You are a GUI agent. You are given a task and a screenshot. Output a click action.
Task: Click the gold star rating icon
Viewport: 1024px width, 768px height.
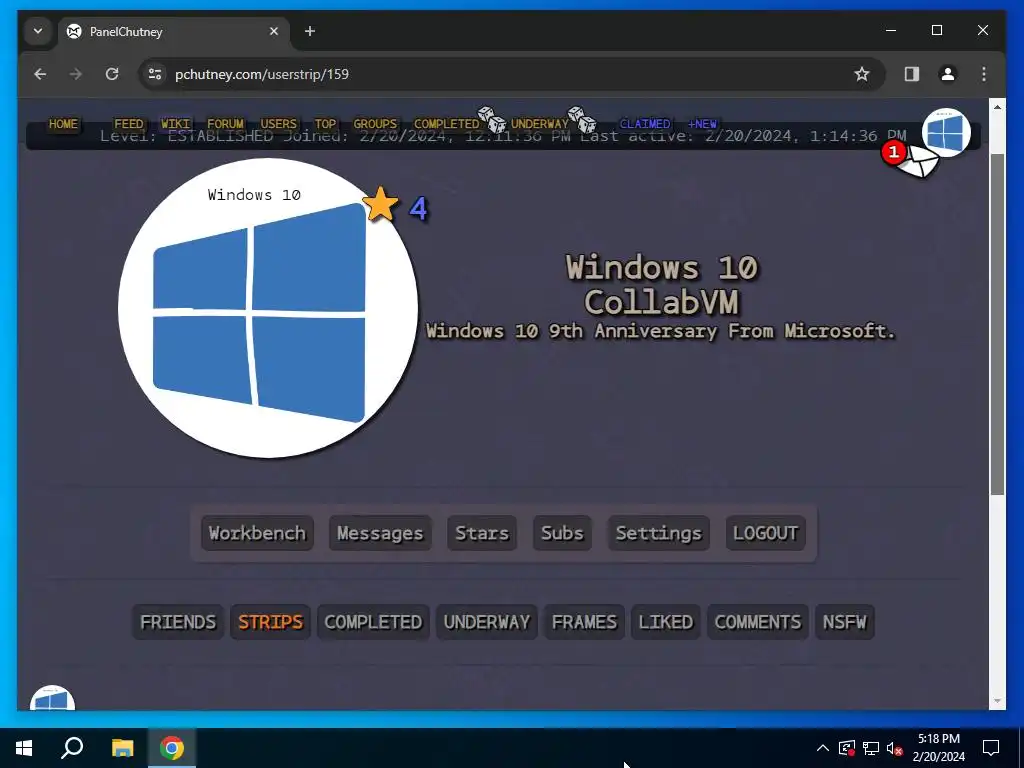pos(381,204)
